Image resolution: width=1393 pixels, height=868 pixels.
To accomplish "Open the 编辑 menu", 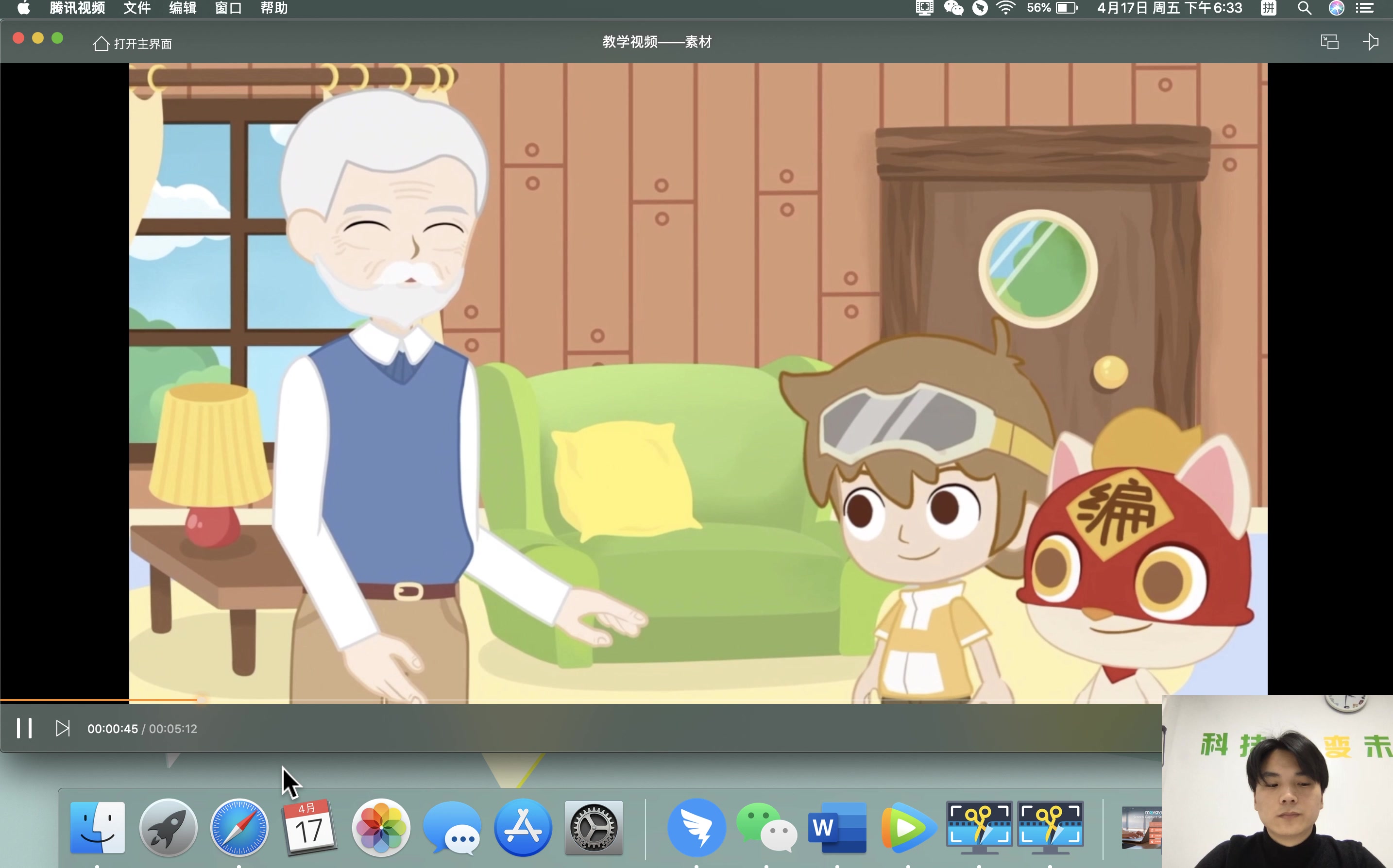I will (183, 8).
